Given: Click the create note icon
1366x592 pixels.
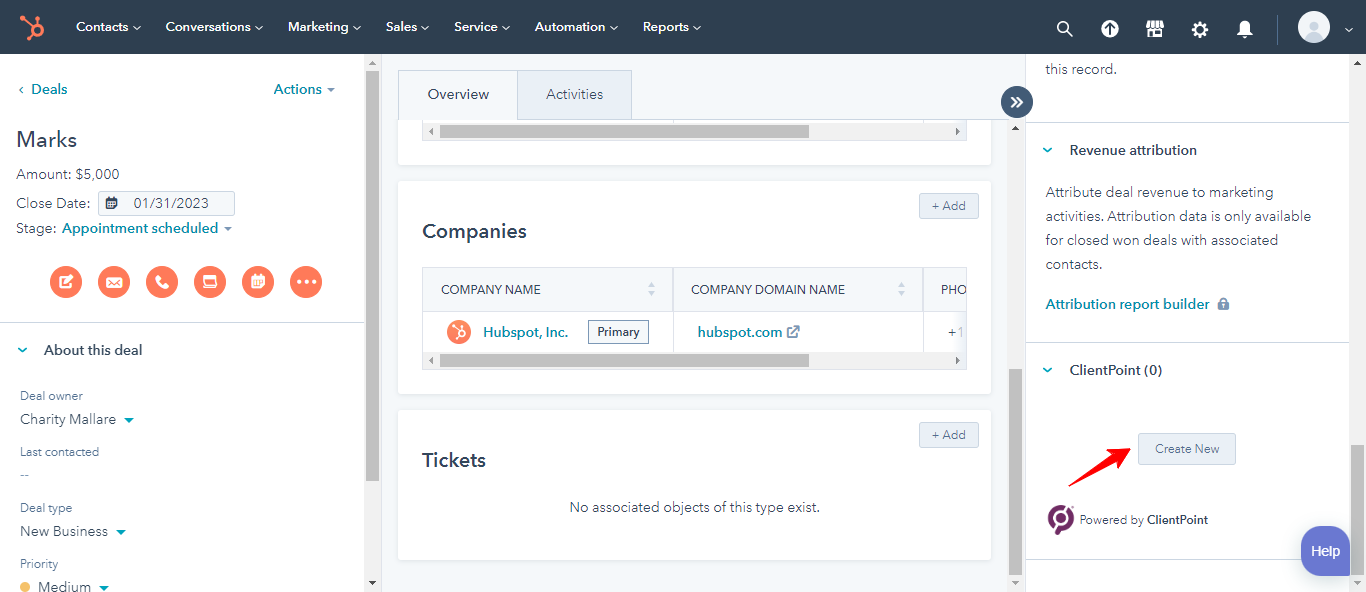Looking at the screenshot, I should coord(66,282).
